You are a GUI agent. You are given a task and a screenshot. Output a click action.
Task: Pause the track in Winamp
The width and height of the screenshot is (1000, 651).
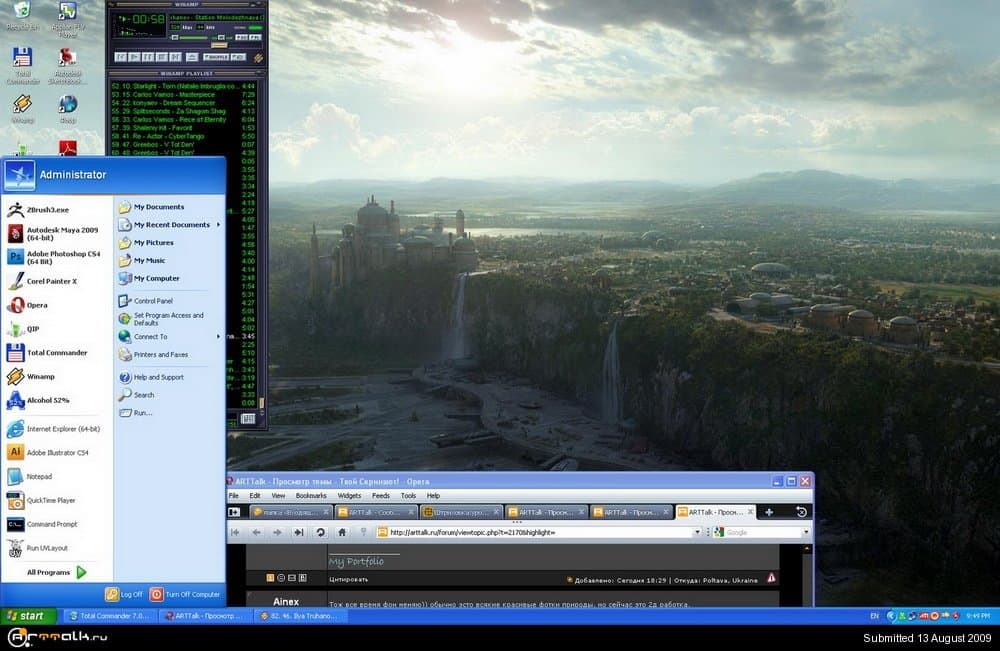tap(148, 57)
